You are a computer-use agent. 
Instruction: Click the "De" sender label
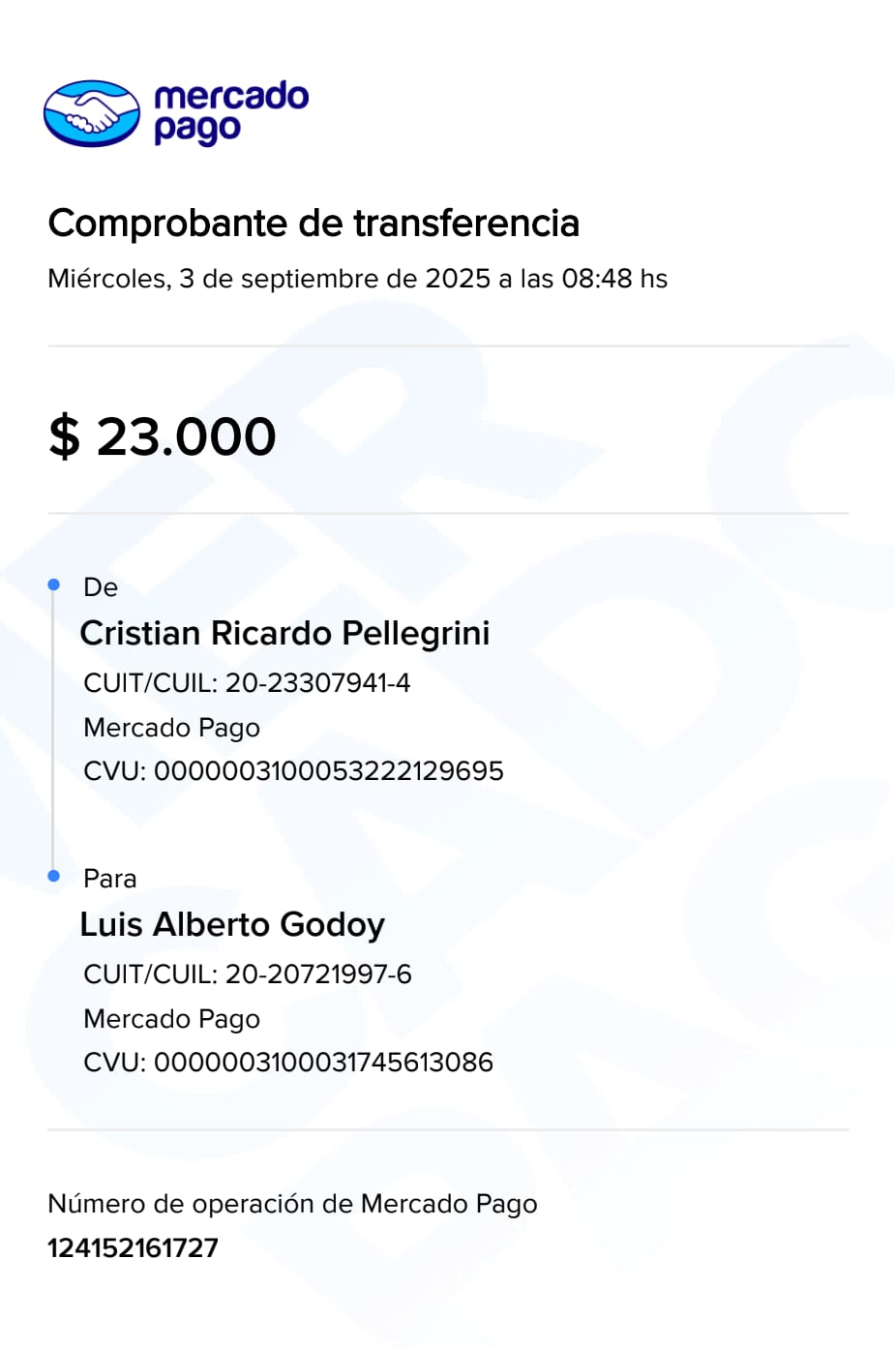pyautogui.click(x=101, y=587)
